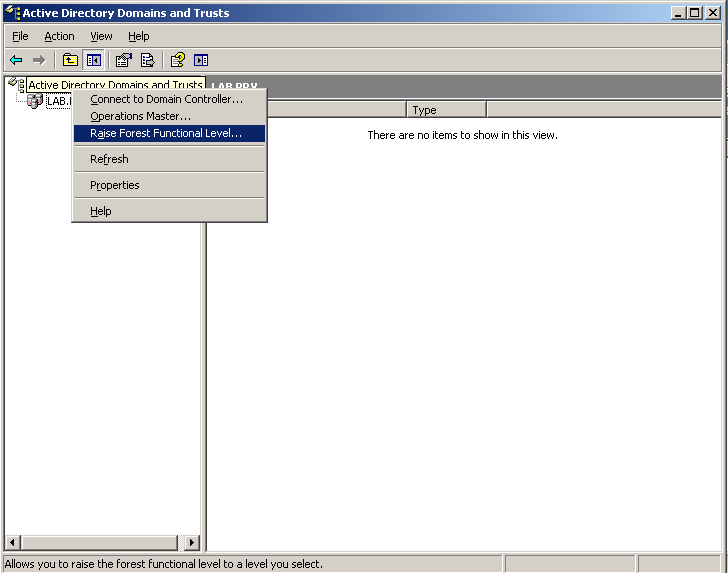Open Properties via toolbar icon
The image size is (728, 573).
124,60
